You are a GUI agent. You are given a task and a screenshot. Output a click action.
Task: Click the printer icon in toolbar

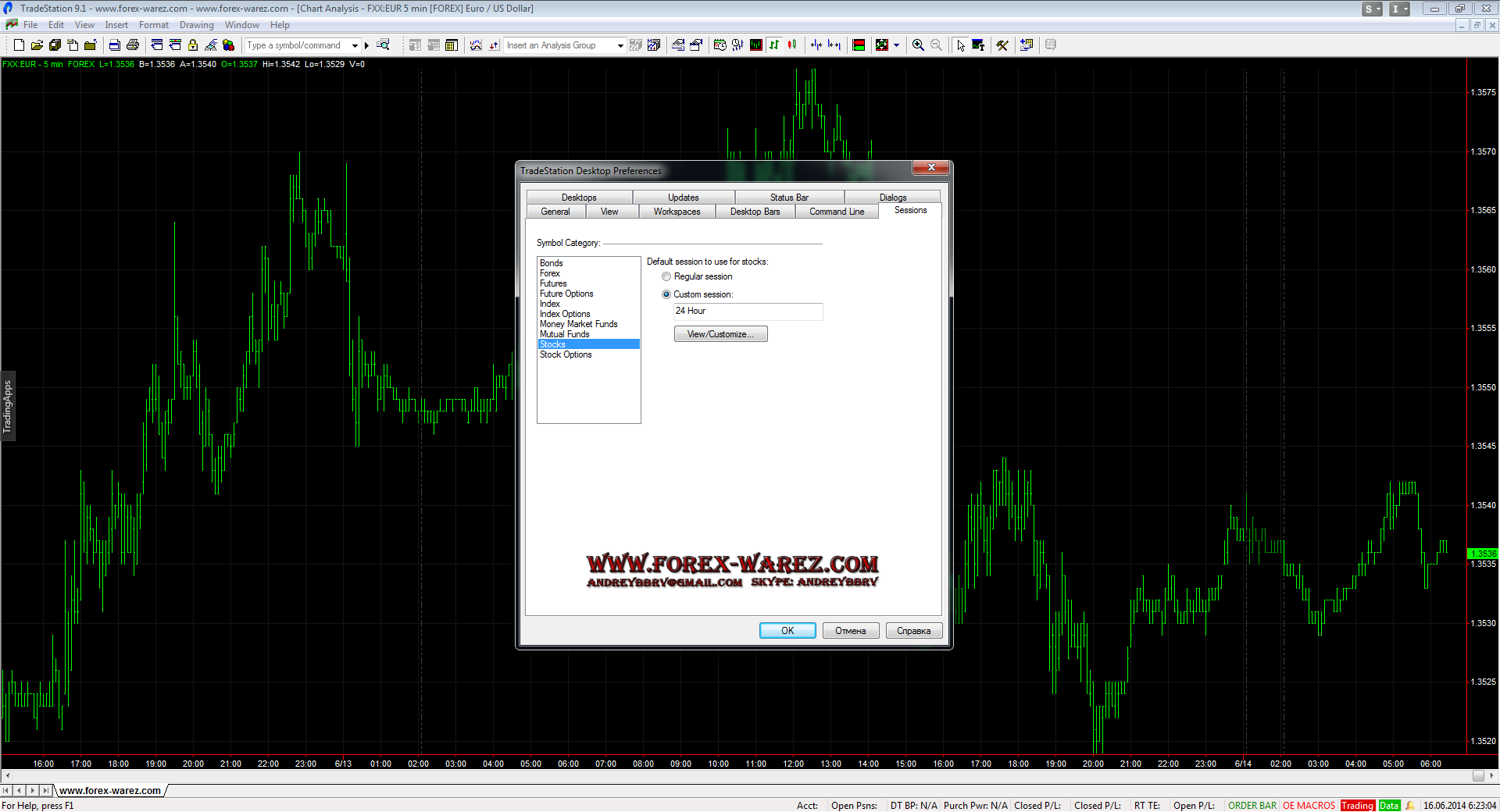[133, 45]
